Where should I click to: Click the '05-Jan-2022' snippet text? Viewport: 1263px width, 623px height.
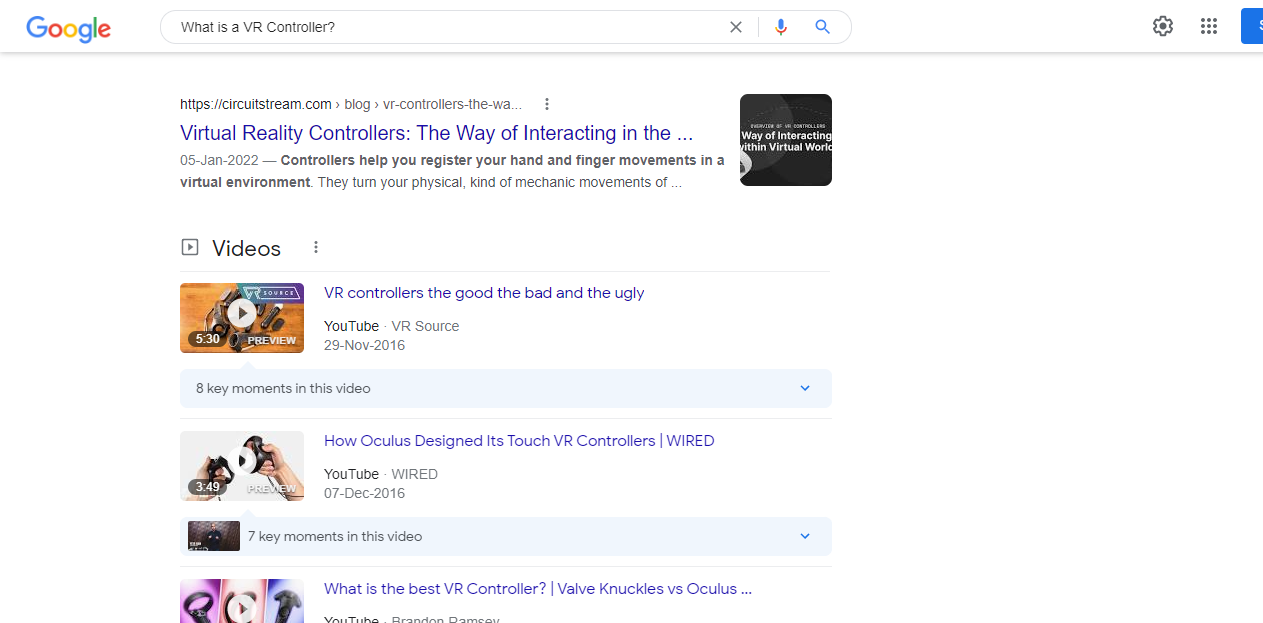(221, 160)
